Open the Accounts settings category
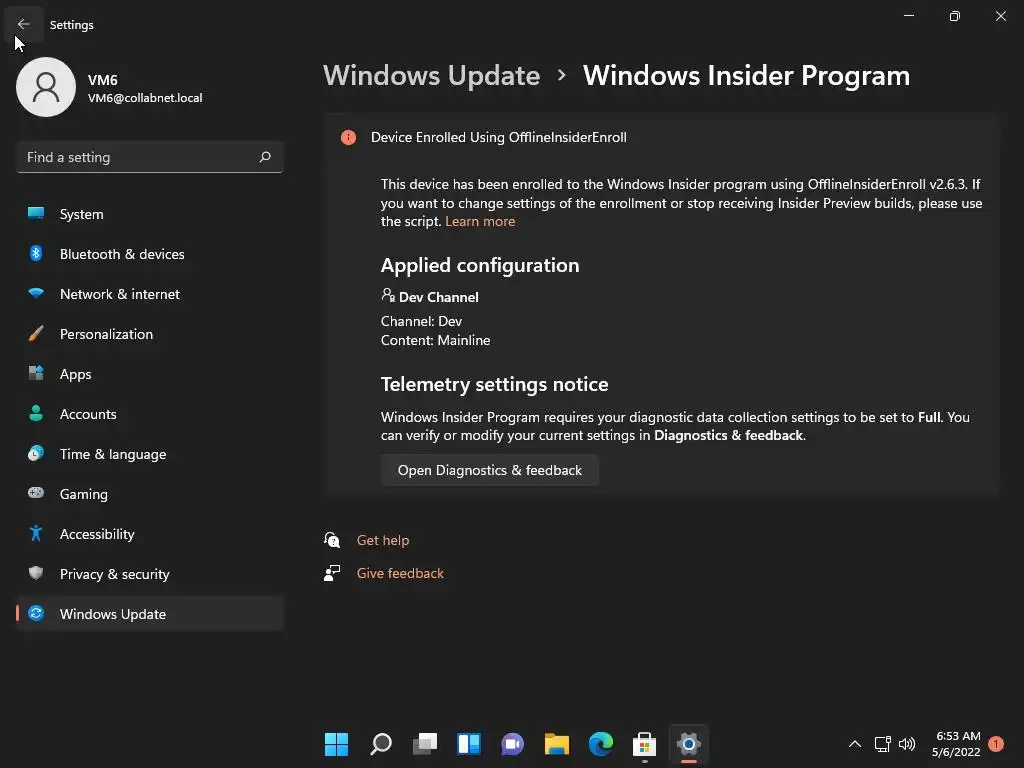Viewport: 1024px width, 768px height. click(150, 414)
